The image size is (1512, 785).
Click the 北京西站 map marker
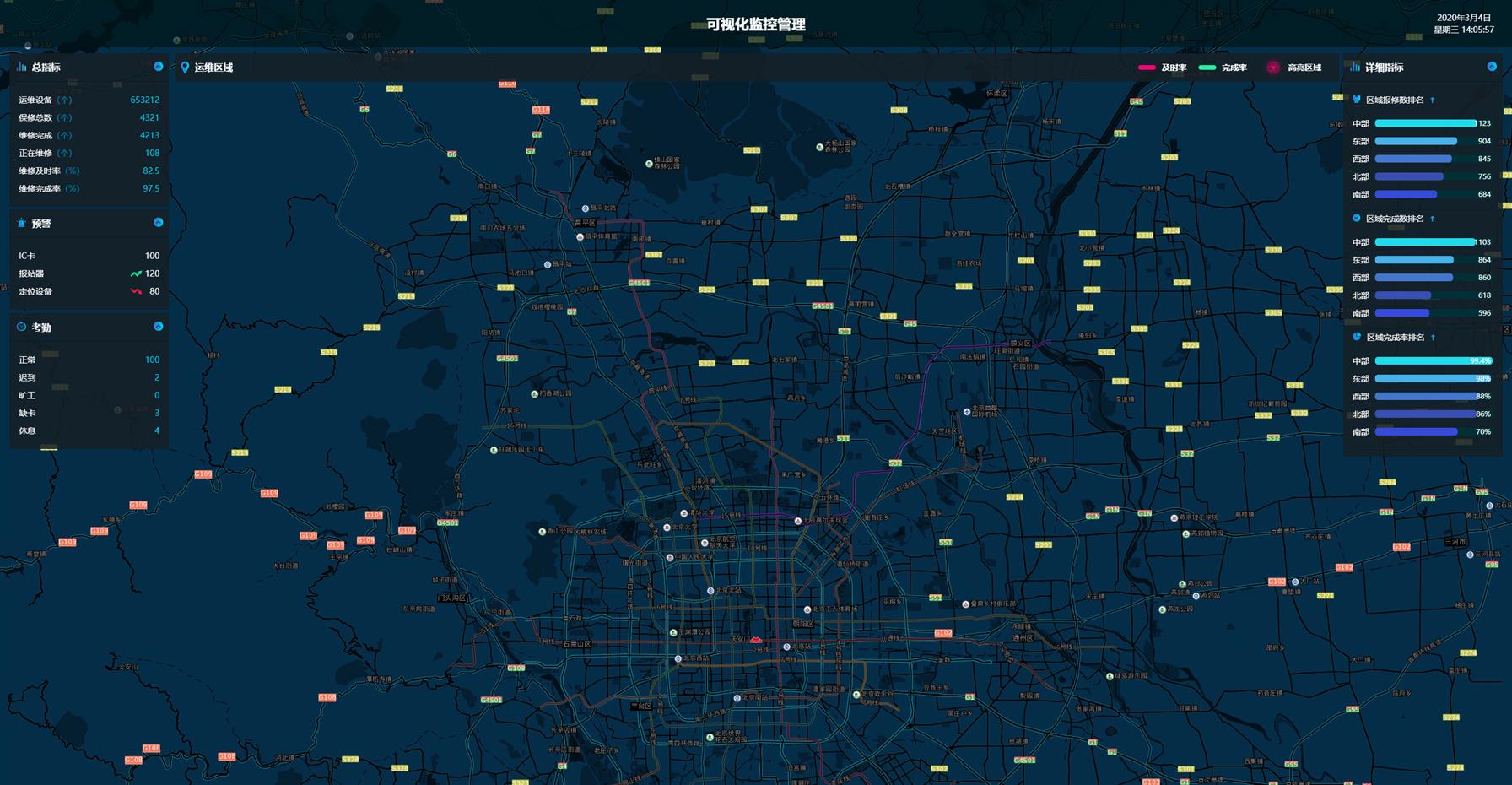(678, 658)
